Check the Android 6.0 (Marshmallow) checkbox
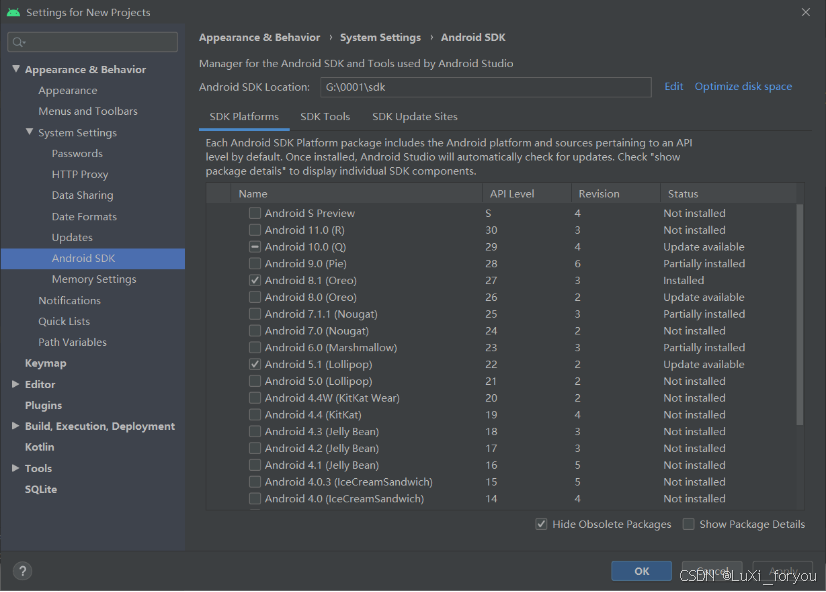This screenshot has width=826, height=592. click(255, 348)
